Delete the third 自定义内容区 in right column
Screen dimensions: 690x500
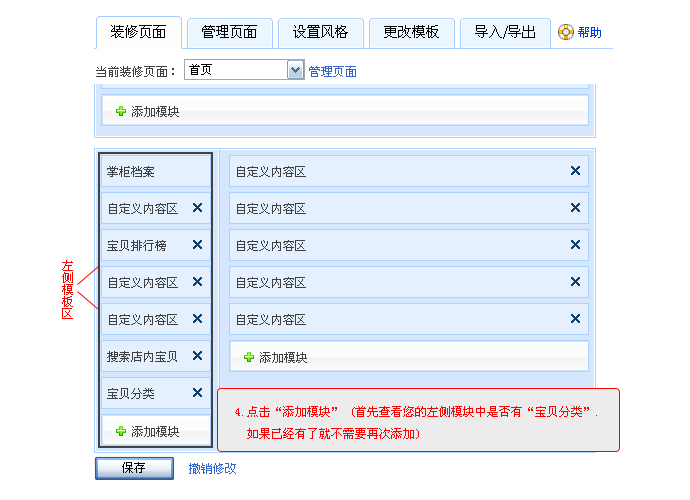[575, 245]
